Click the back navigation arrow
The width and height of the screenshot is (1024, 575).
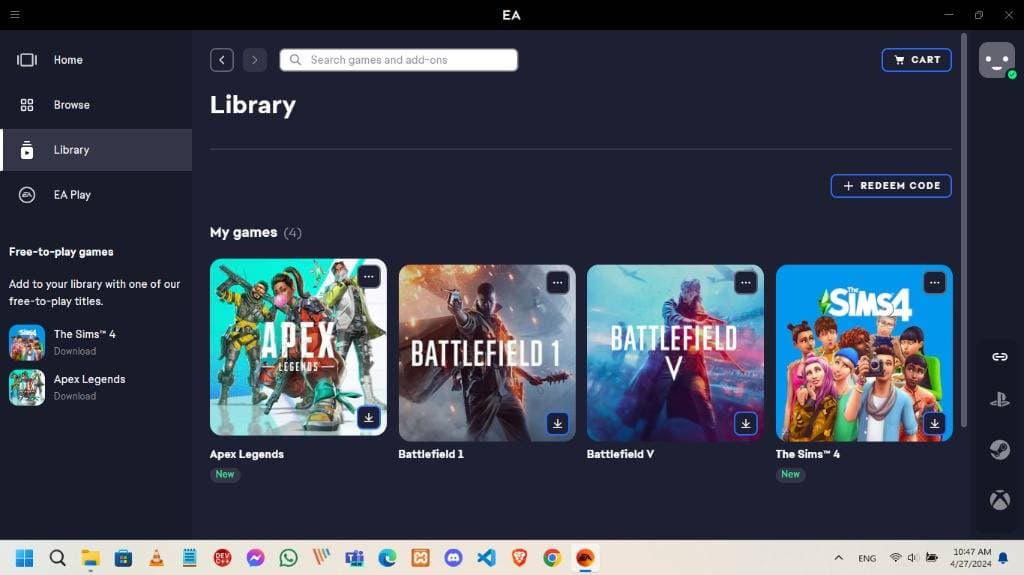(x=222, y=60)
